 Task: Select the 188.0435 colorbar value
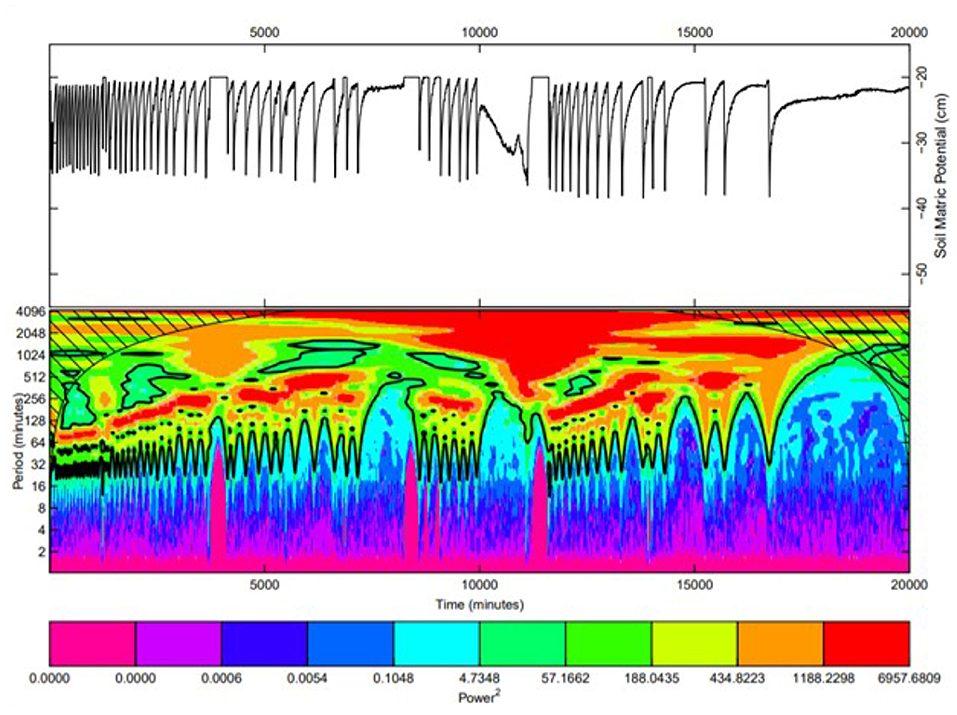652,678
